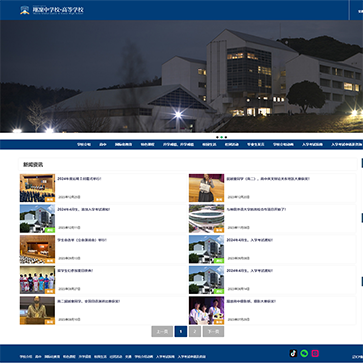Open 学校介绍 in the main navigation bar

tap(84, 145)
